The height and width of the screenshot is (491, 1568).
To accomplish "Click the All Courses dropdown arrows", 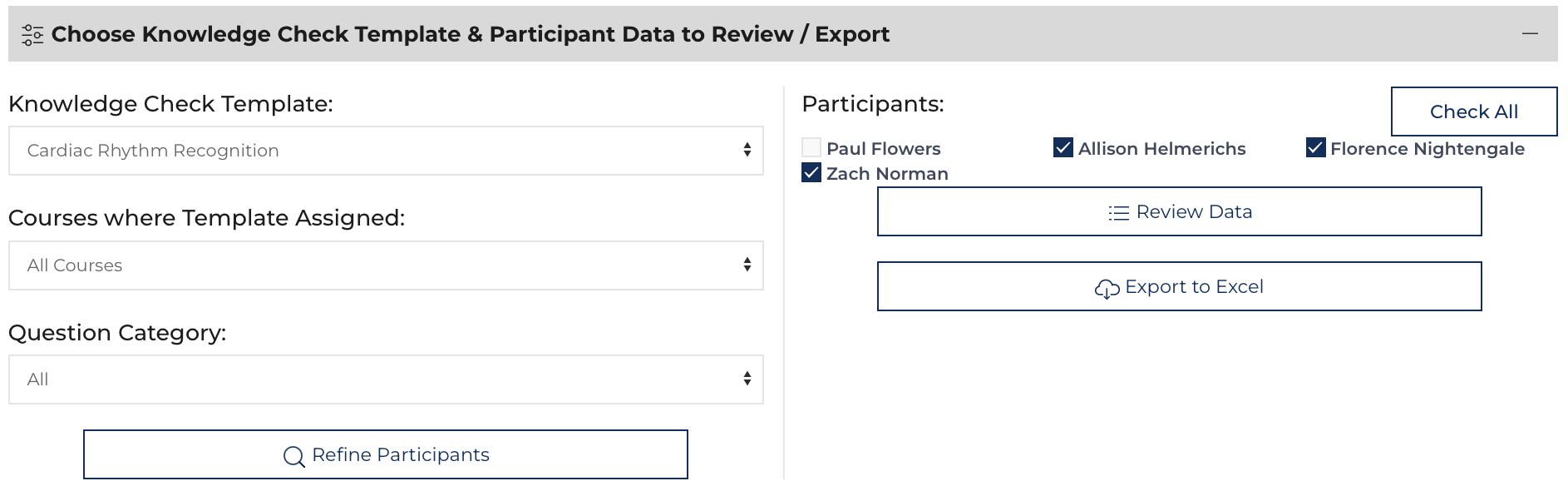I will tap(747, 265).
